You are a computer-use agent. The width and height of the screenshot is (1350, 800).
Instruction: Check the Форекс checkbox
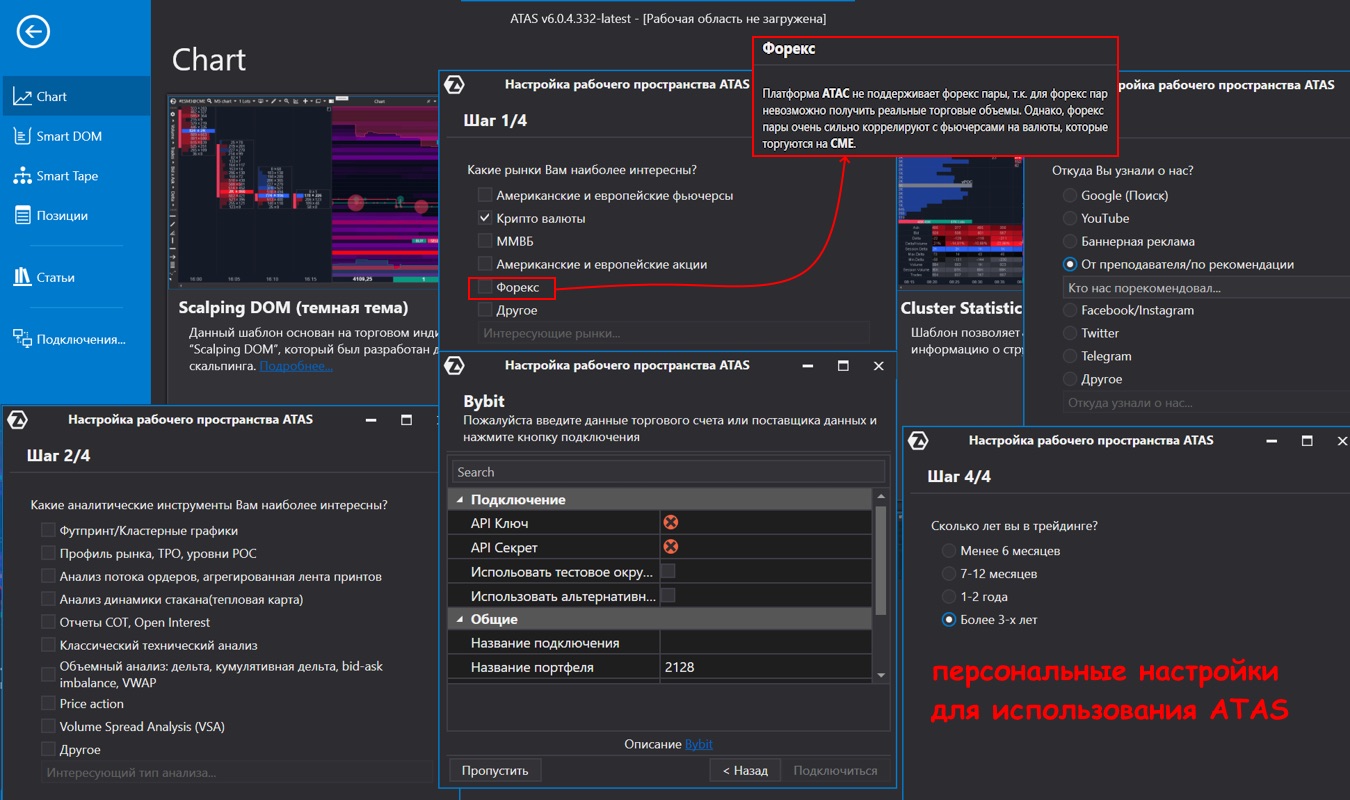[x=485, y=287]
